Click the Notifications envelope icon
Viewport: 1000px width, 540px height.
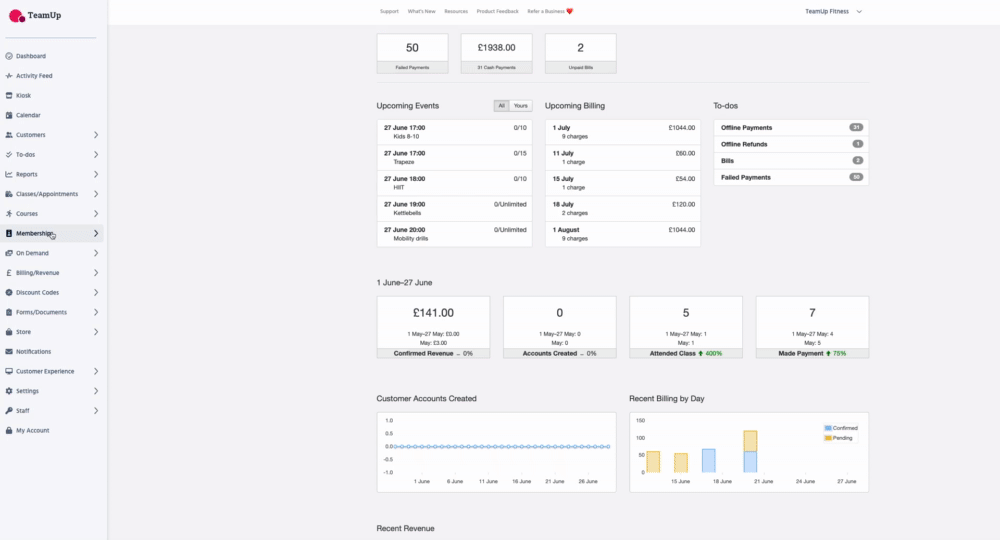(9, 352)
